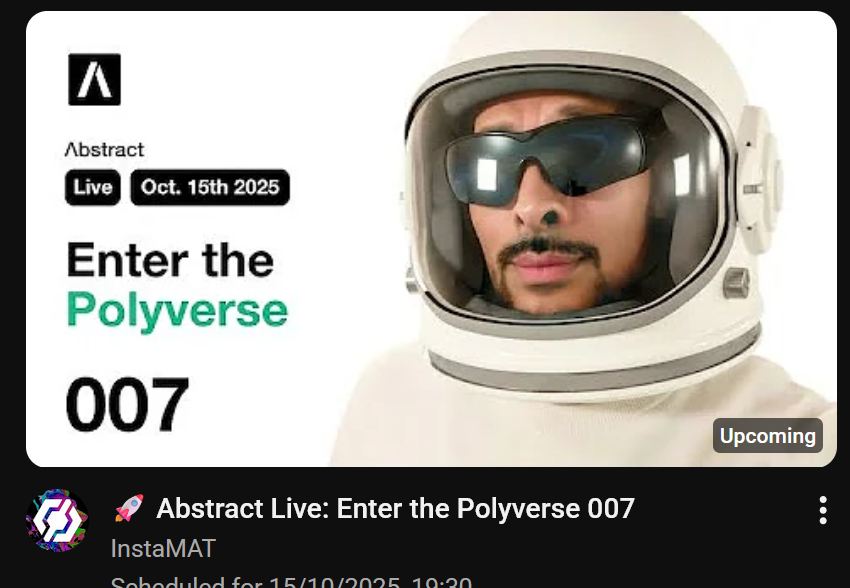Click the "Enter the" headline text
The height and width of the screenshot is (588, 850).
click(170, 261)
